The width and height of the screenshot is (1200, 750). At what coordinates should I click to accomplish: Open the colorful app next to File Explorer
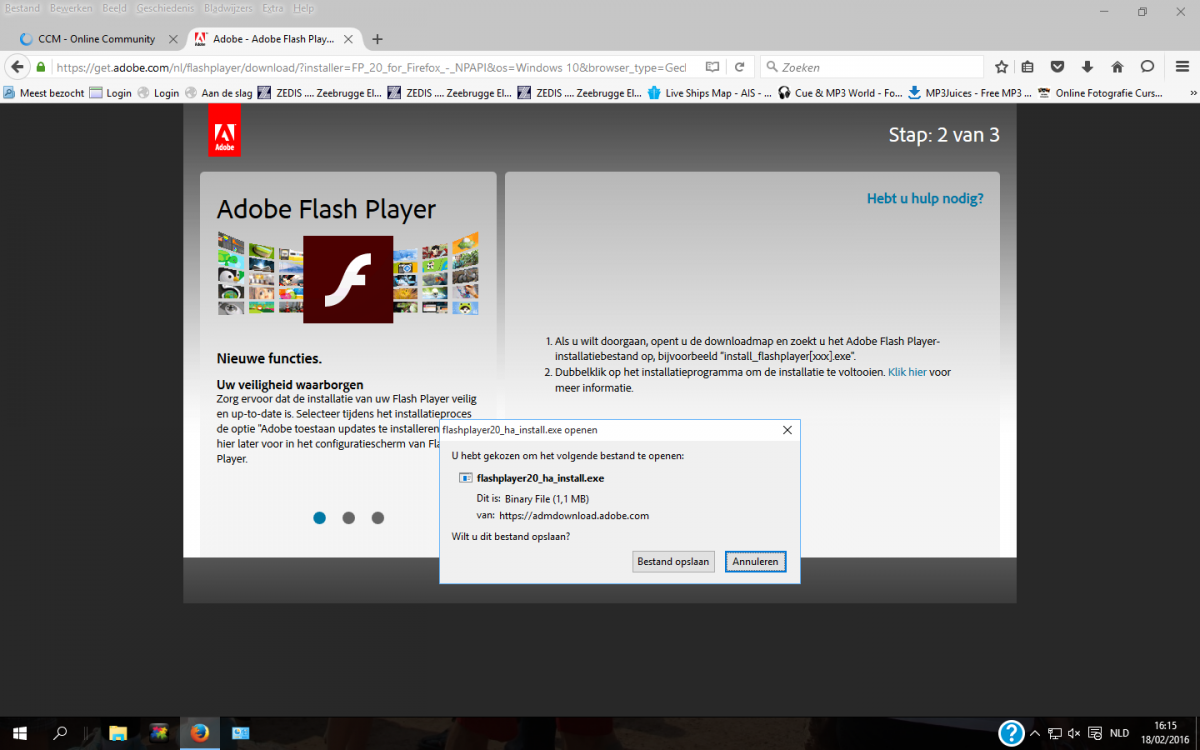[x=158, y=733]
